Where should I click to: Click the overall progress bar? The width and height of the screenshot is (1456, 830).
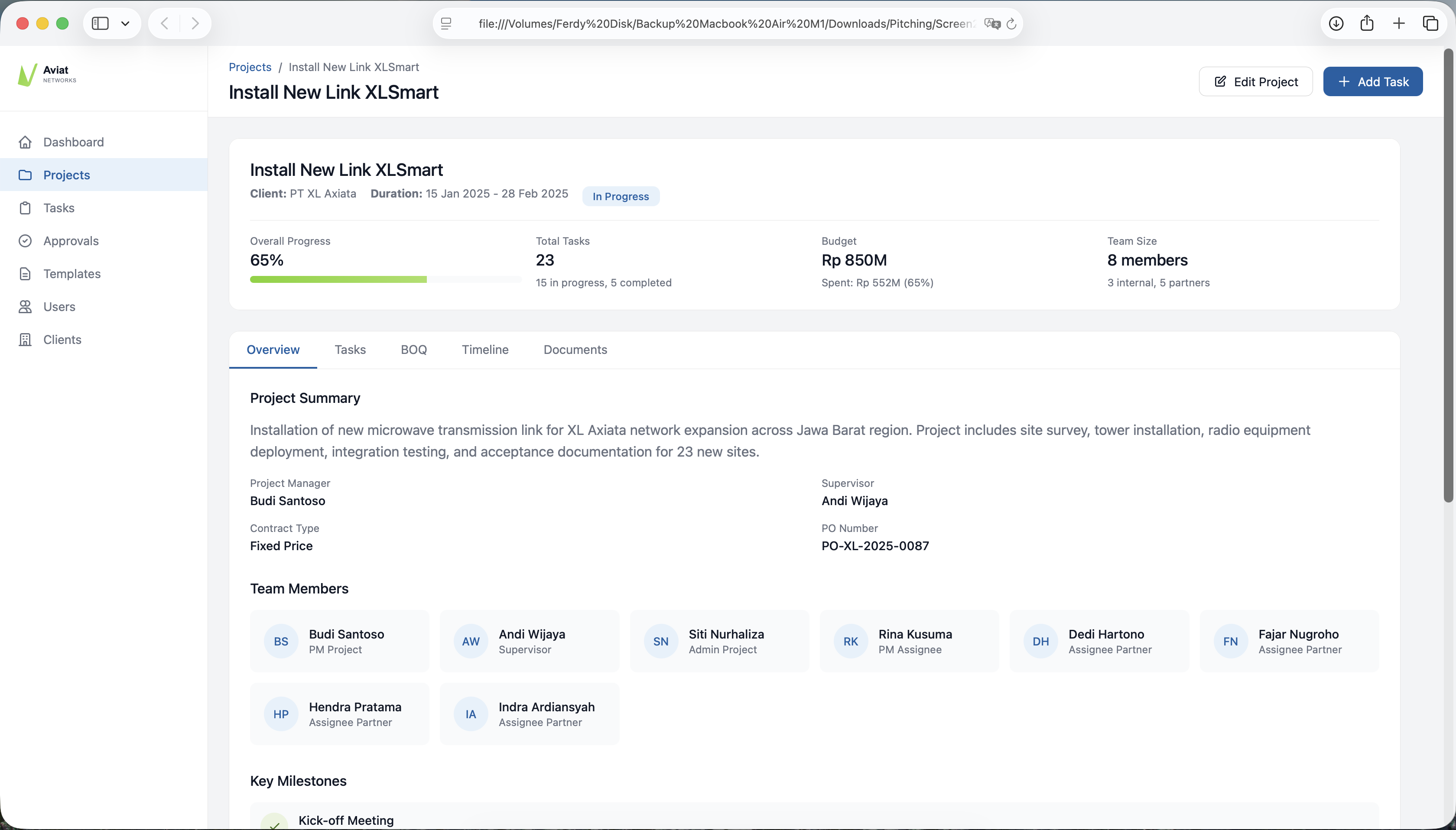[x=385, y=279]
